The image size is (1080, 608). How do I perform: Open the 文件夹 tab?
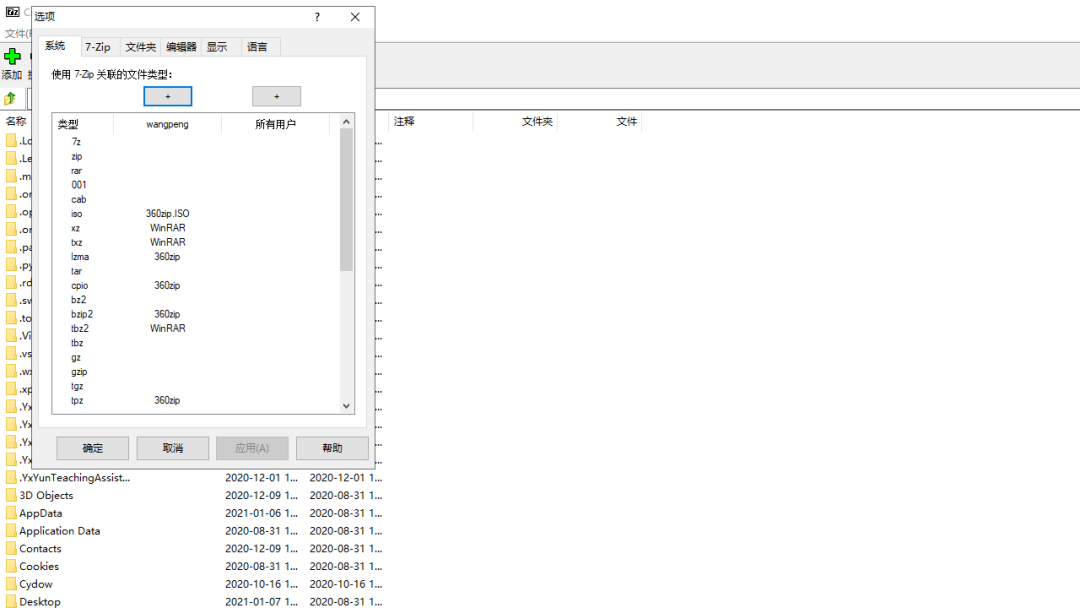tap(140, 47)
